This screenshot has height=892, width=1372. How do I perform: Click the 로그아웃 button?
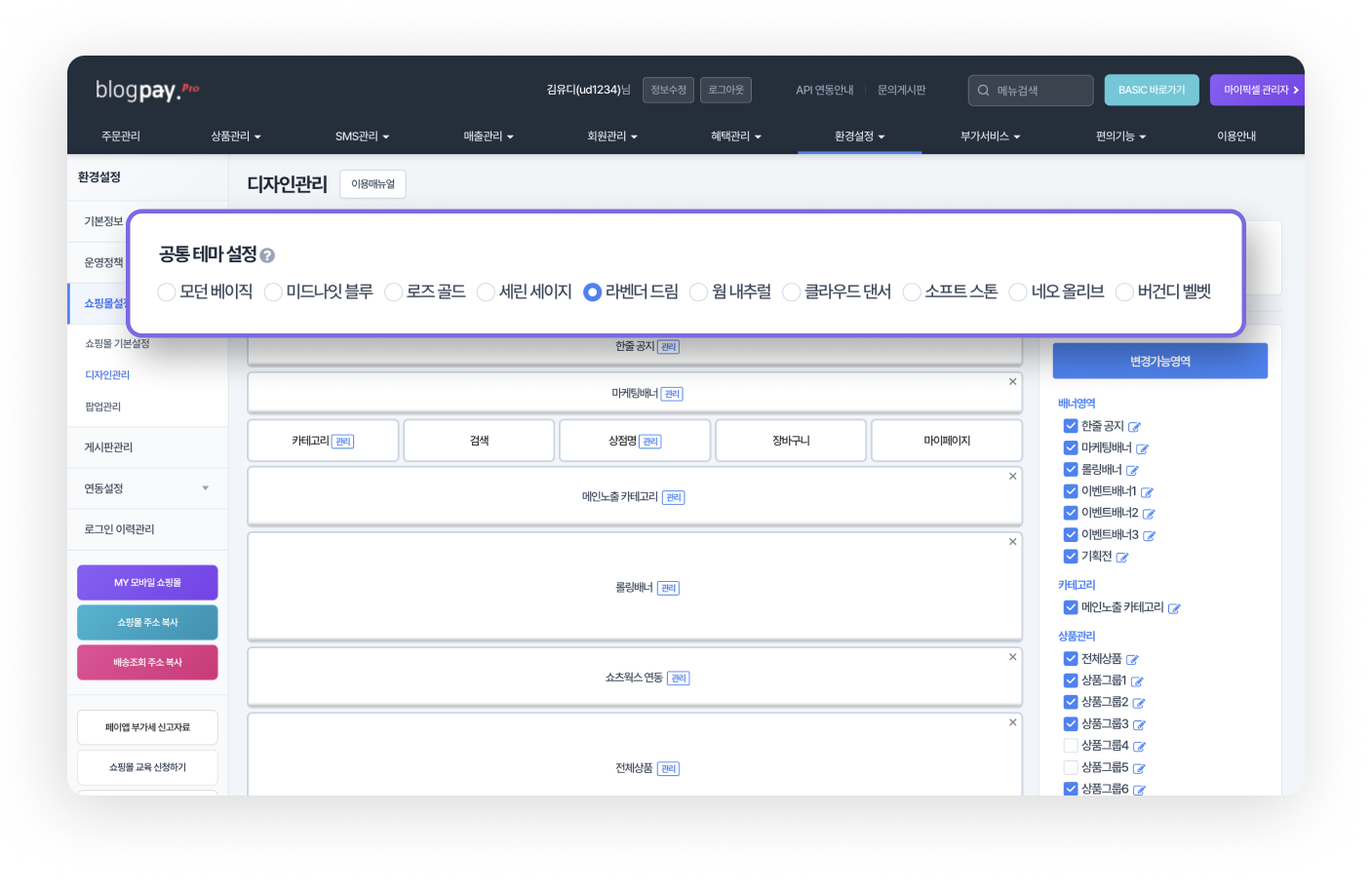tap(725, 90)
